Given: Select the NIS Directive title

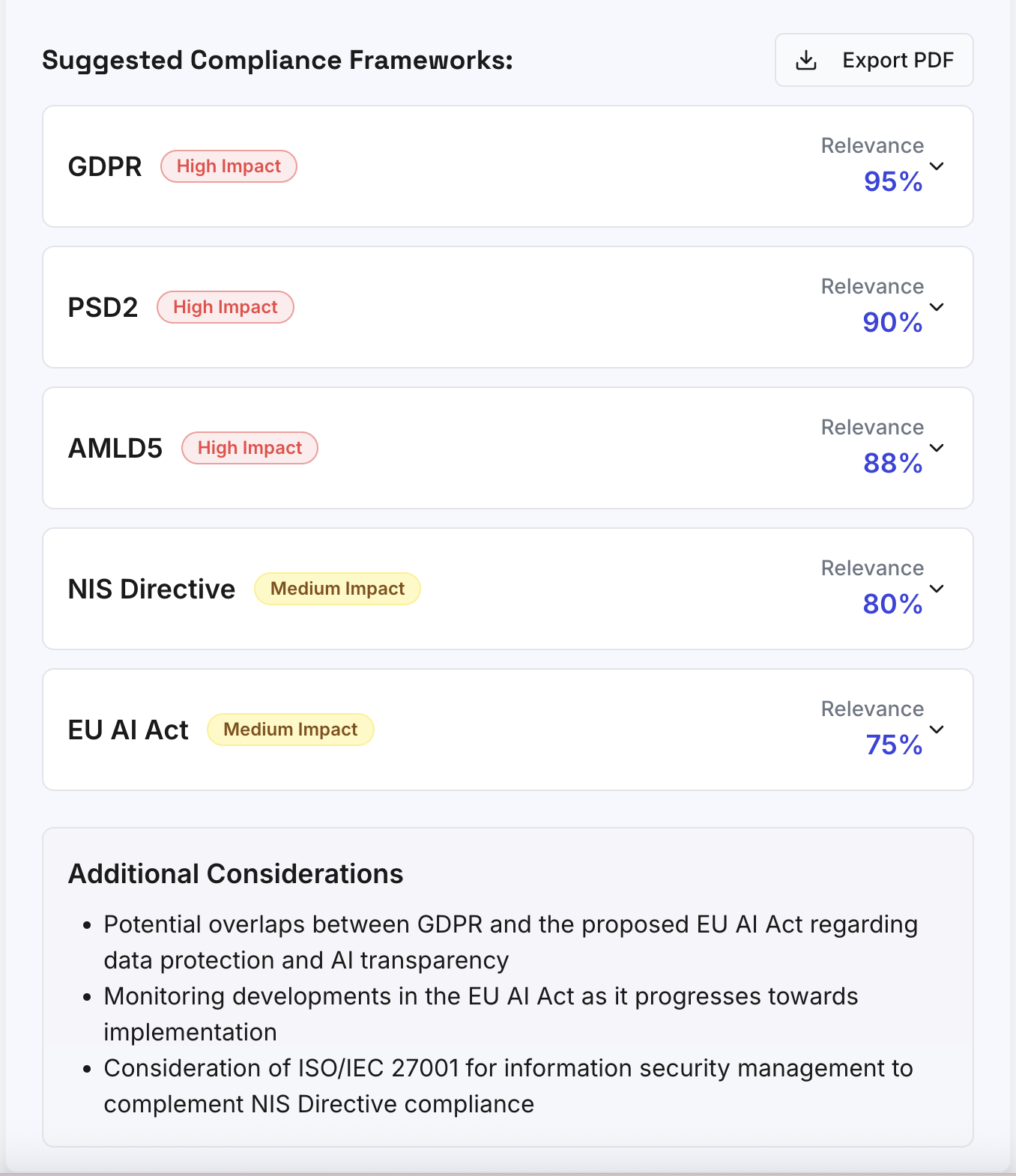Looking at the screenshot, I should pos(151,589).
